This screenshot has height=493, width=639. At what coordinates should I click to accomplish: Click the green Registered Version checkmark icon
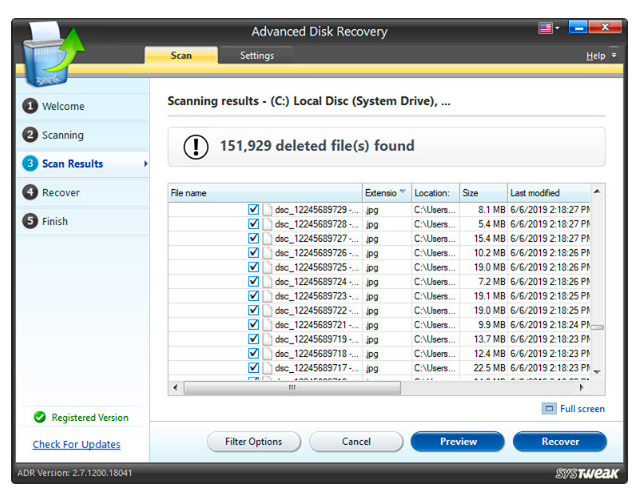(40, 417)
